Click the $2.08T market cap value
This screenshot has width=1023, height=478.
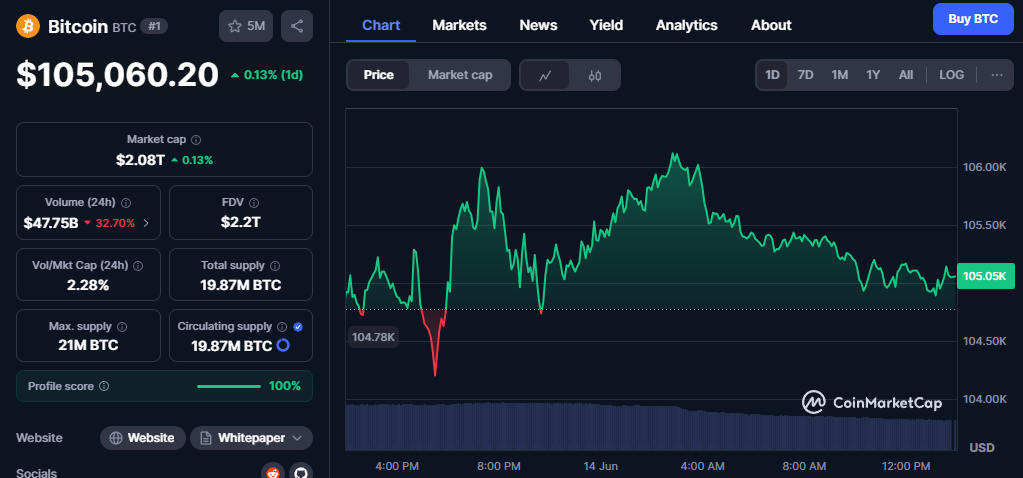pos(140,160)
